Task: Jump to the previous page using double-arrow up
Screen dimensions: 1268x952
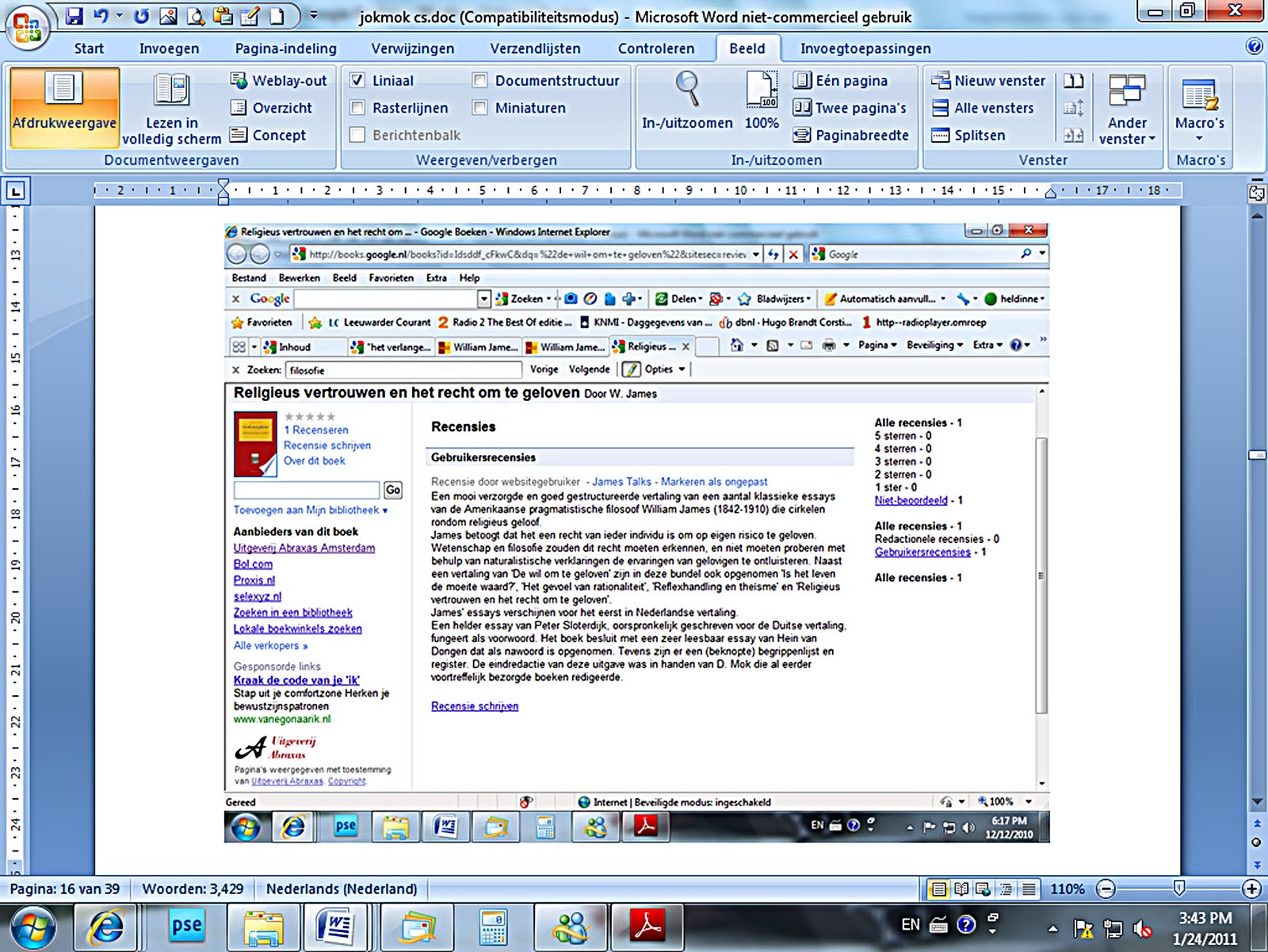Action: point(1257,824)
